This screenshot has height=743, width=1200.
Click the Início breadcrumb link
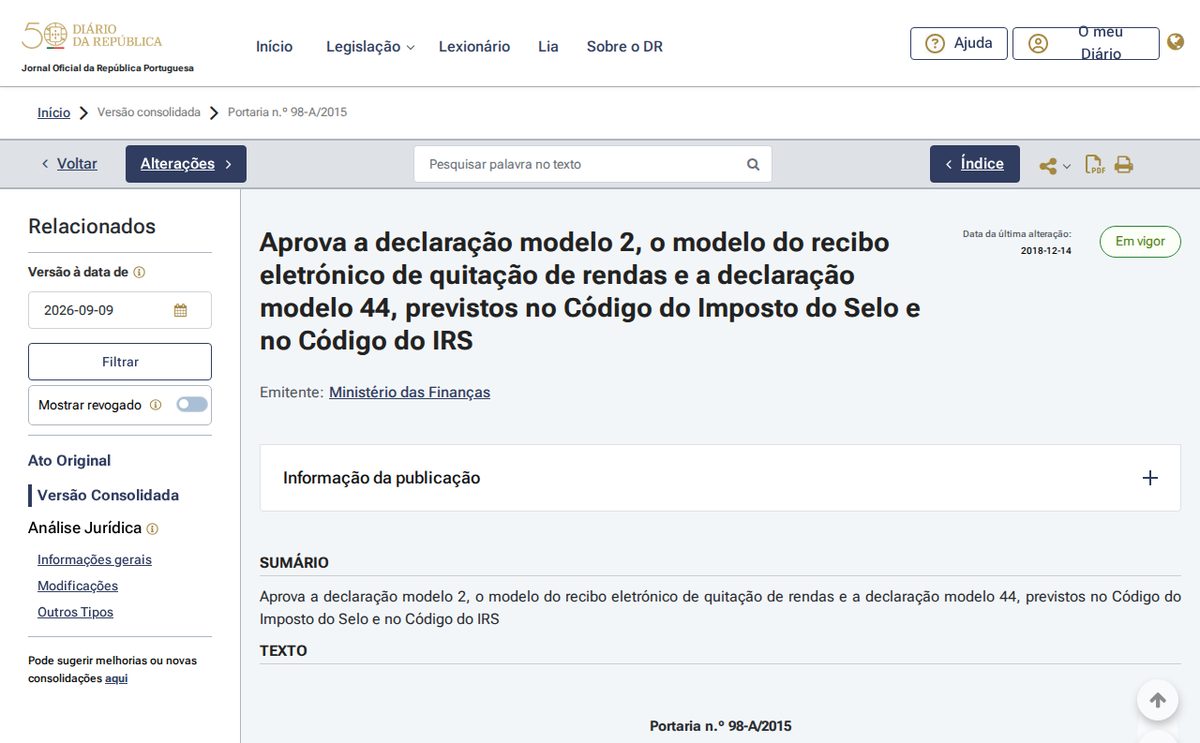(x=54, y=113)
